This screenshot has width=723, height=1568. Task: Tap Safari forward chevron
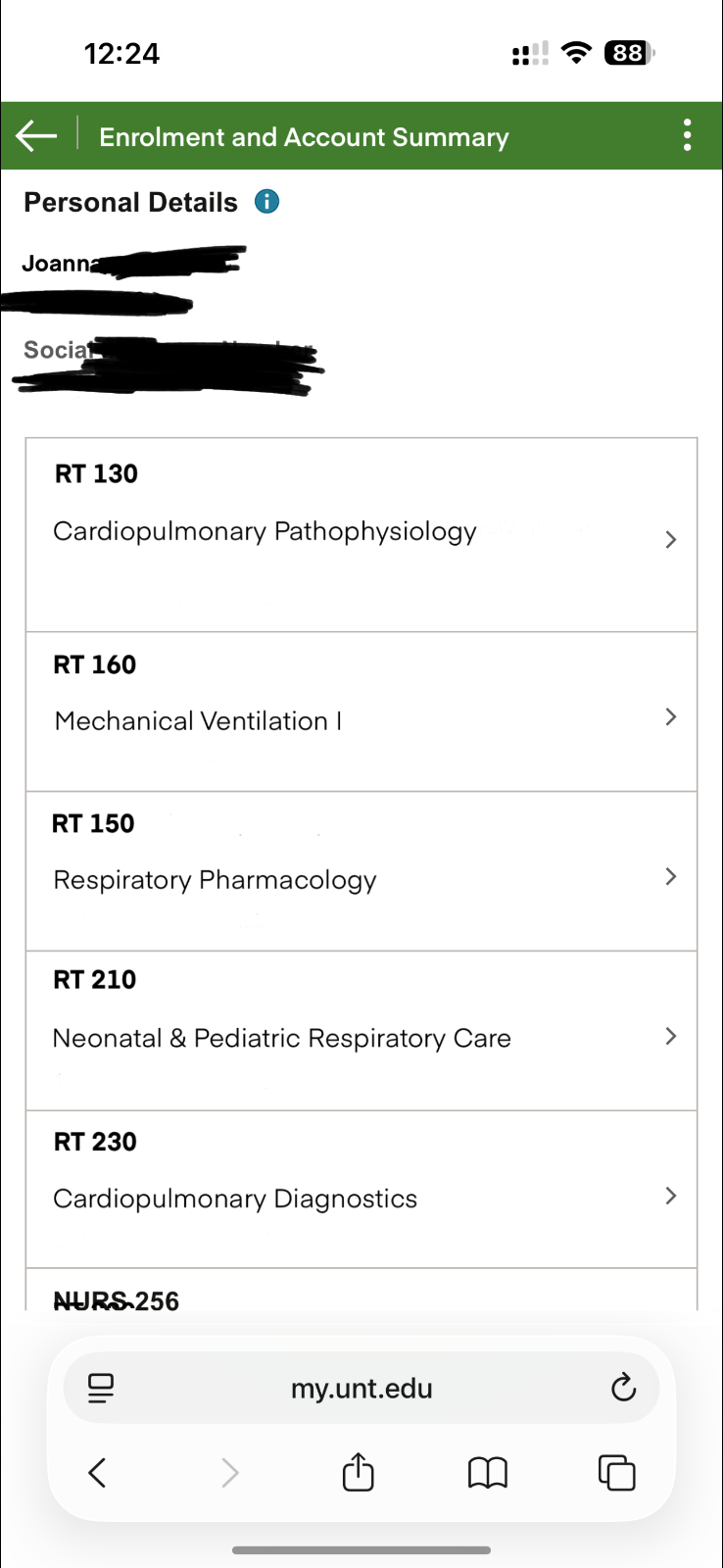pyautogui.click(x=229, y=1472)
